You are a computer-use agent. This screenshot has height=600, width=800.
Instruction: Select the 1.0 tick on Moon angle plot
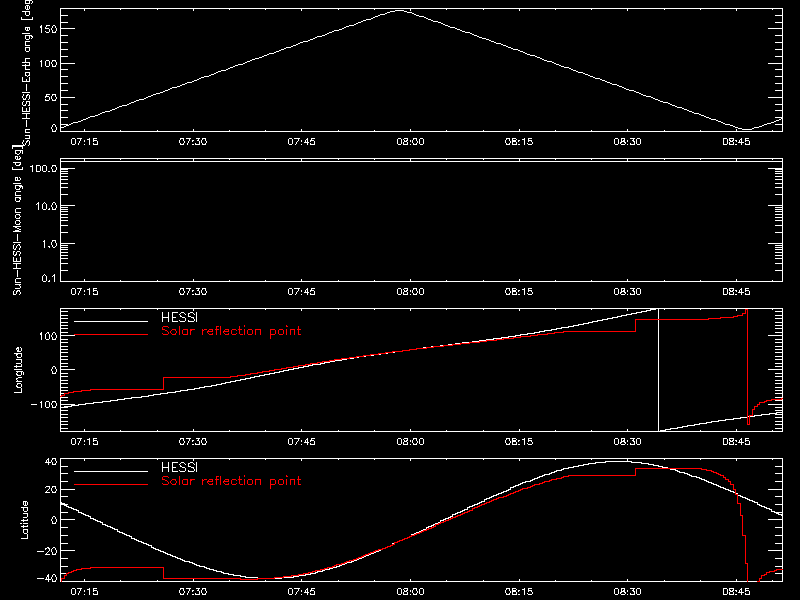click(x=49, y=244)
